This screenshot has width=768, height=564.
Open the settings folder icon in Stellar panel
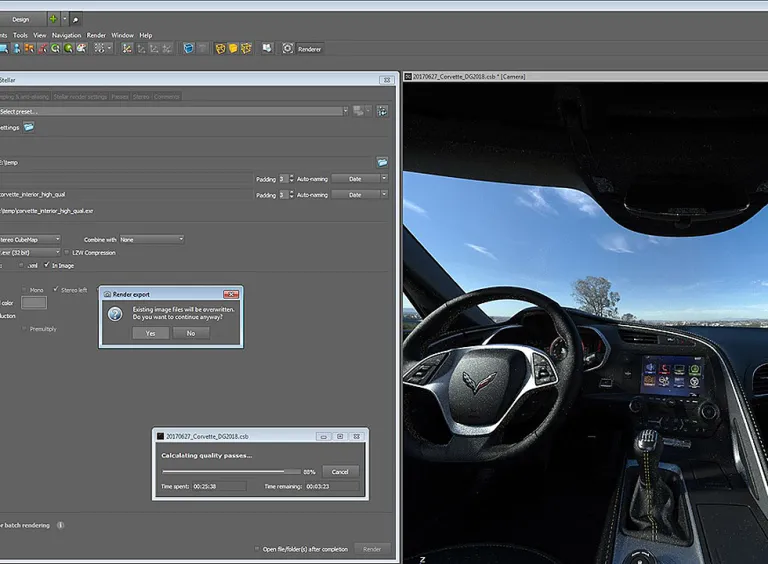pos(29,127)
